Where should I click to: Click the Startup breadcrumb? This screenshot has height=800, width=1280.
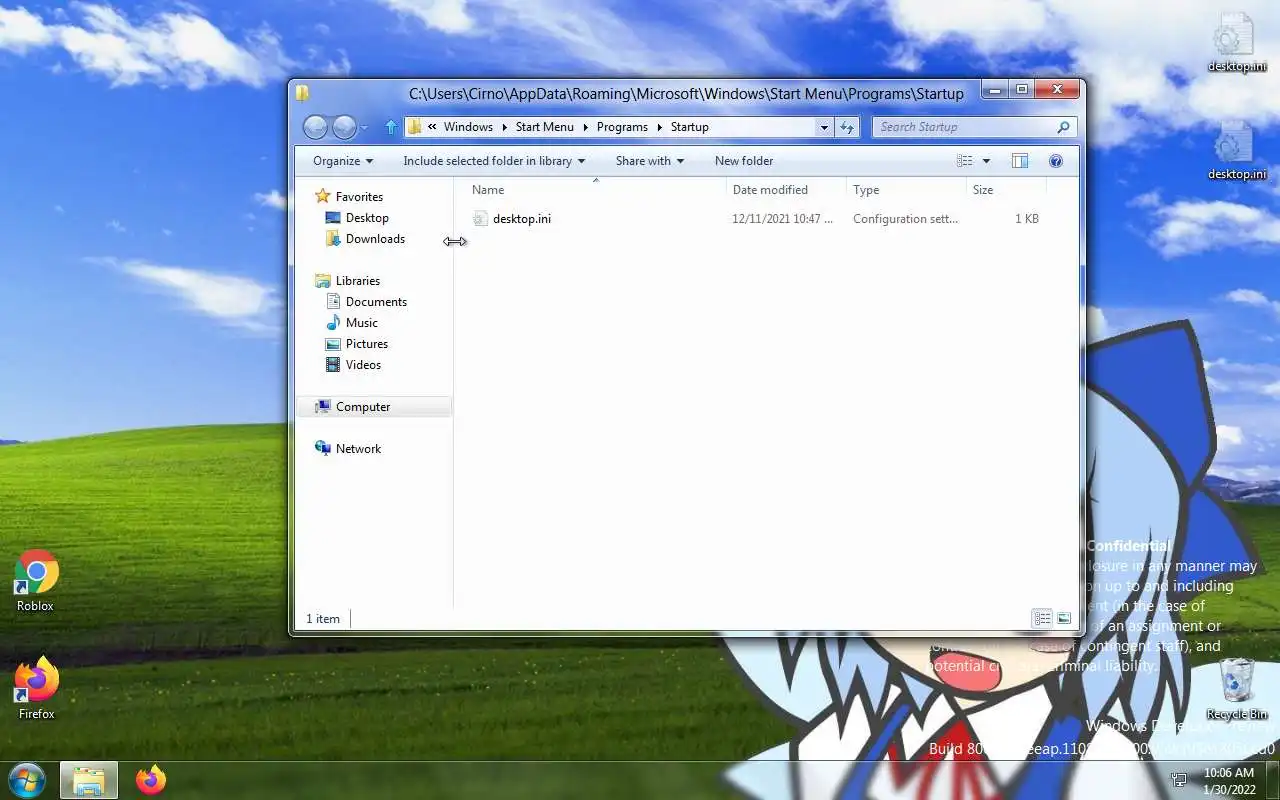pos(690,127)
